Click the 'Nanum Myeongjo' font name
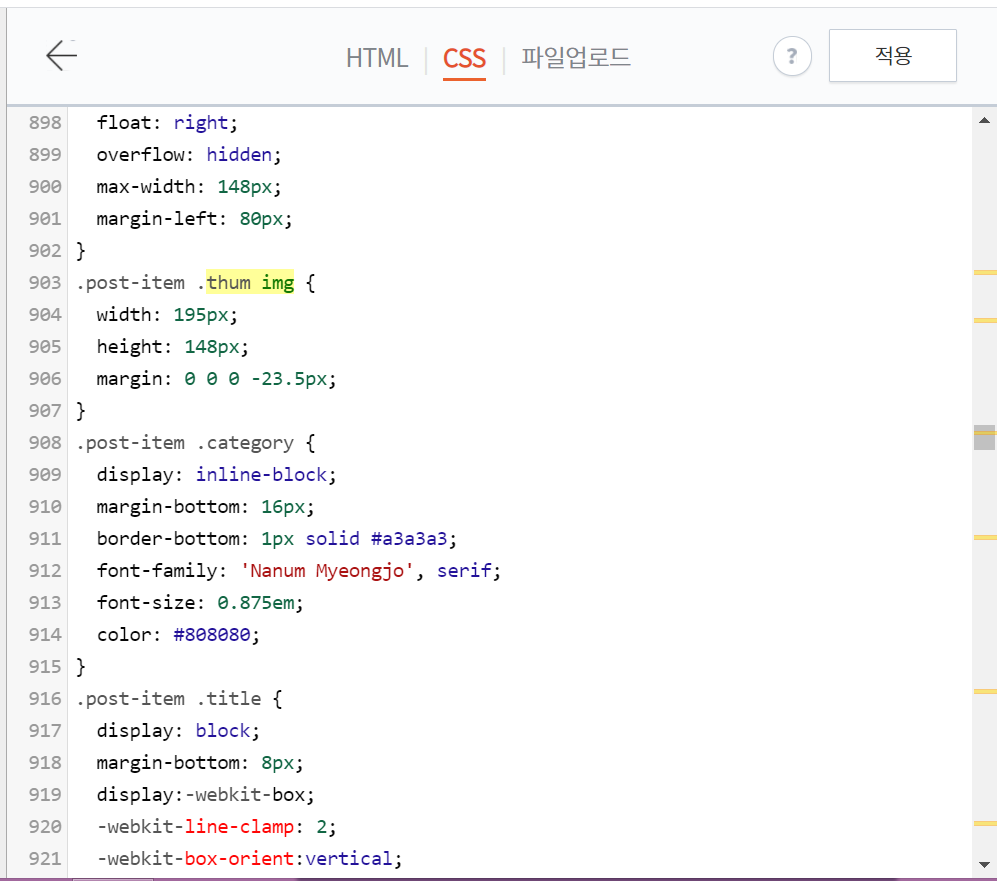The width and height of the screenshot is (997, 881). click(x=327, y=570)
